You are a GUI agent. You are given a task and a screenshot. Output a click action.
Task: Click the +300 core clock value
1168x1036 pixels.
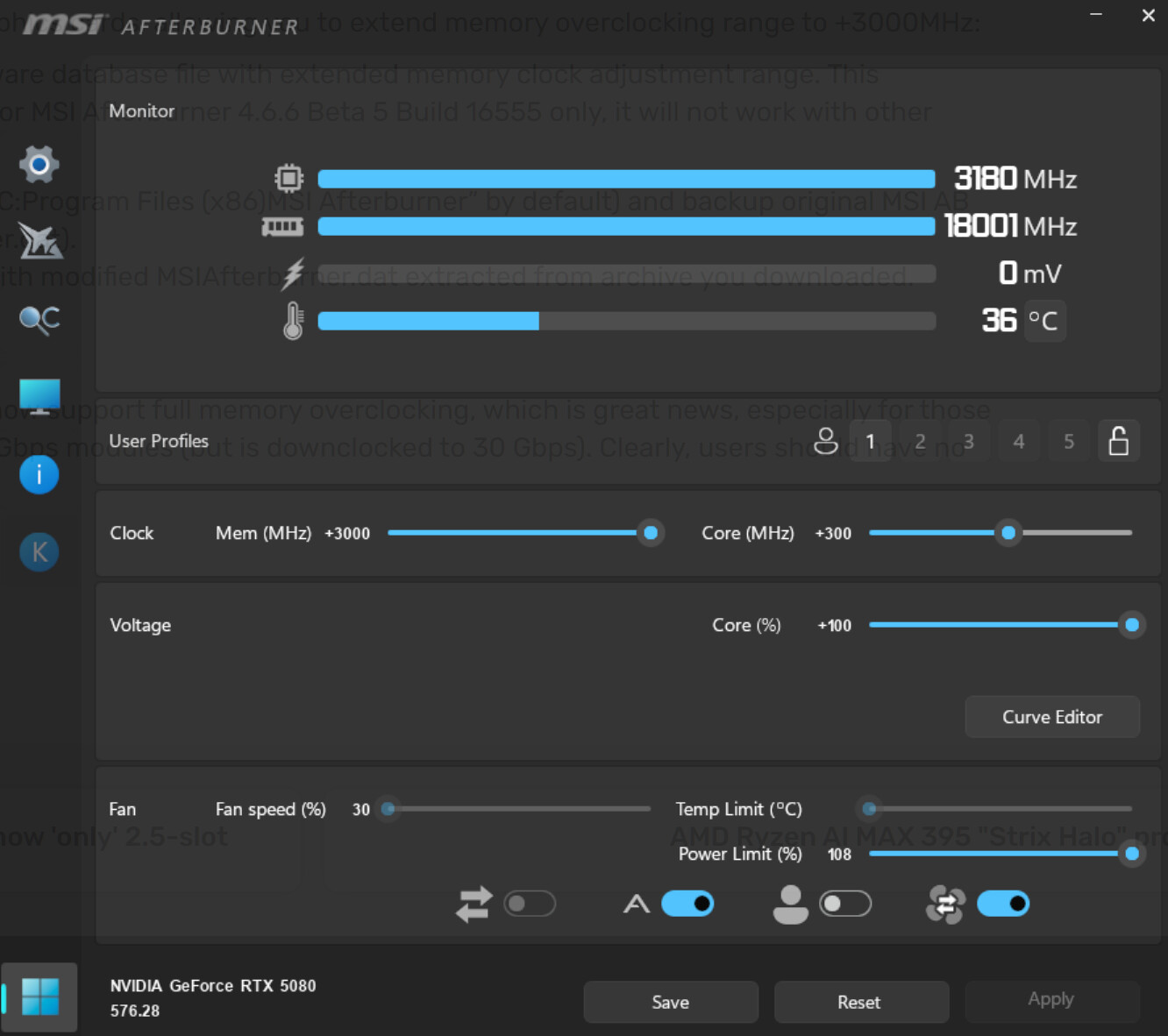833,534
